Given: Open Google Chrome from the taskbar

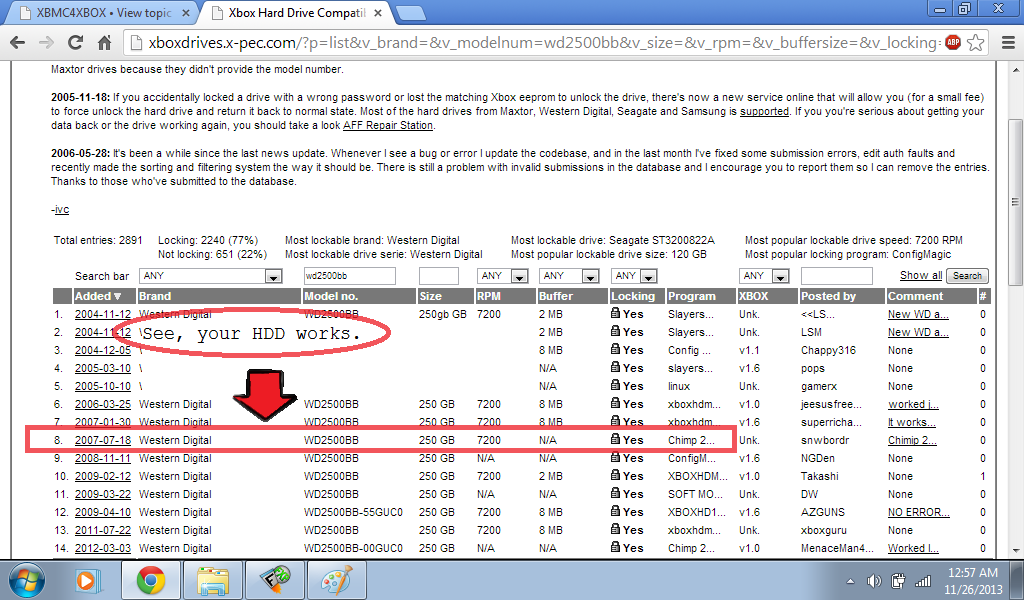Looking at the screenshot, I should [x=151, y=580].
